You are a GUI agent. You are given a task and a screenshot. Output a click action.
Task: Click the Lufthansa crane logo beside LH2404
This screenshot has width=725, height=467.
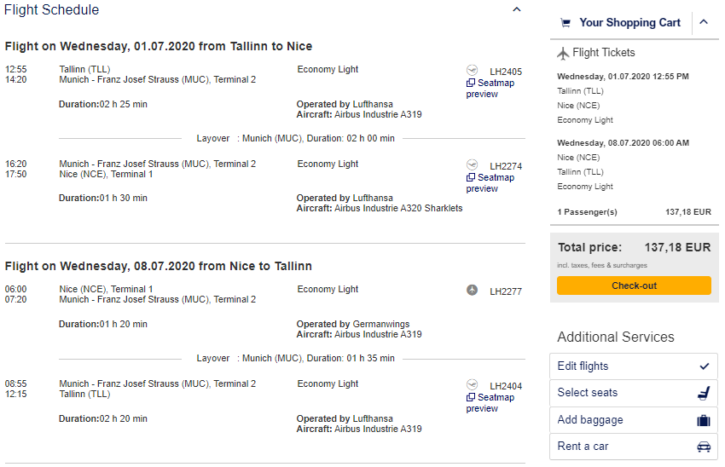coord(472,385)
